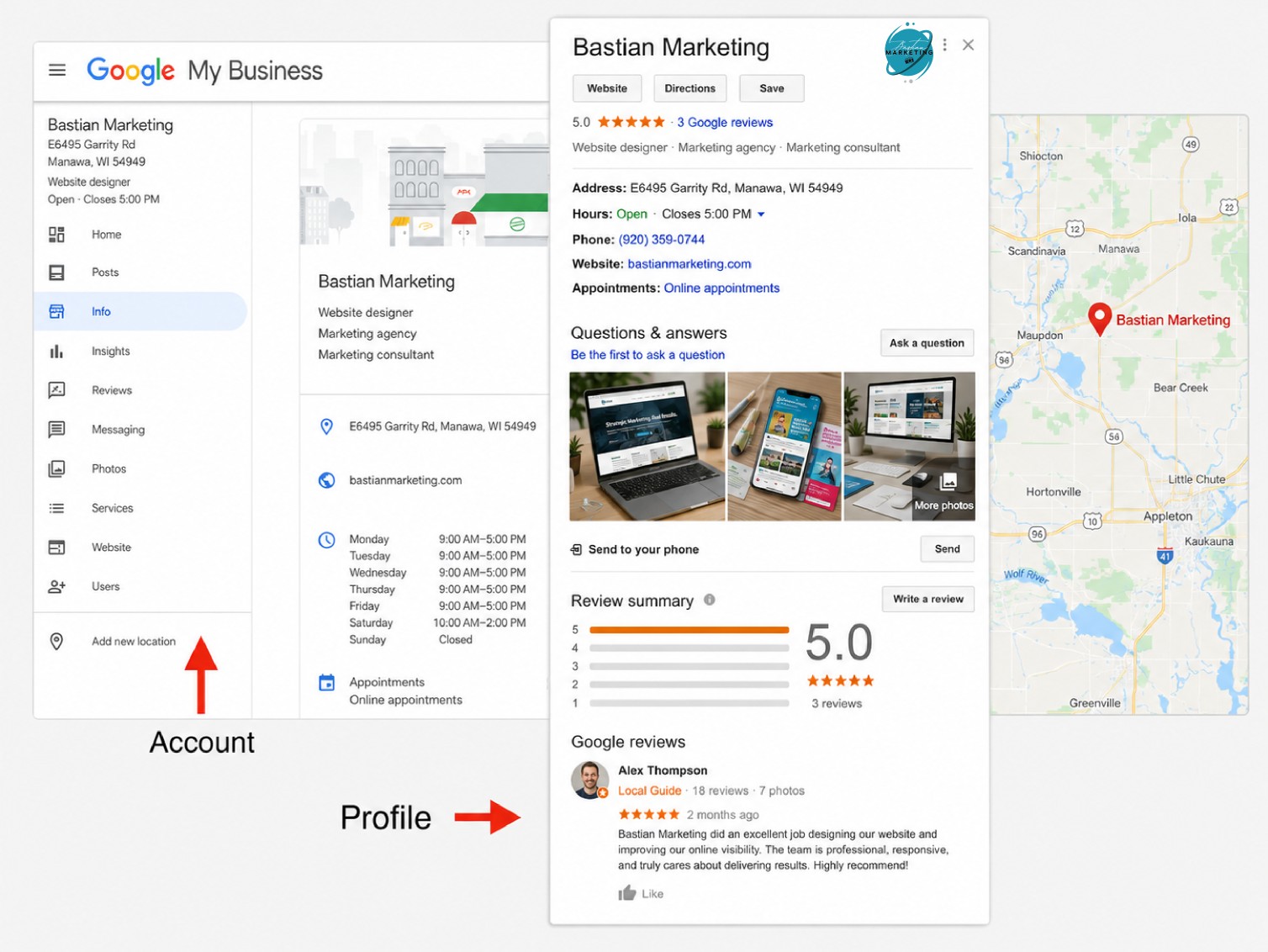
Task: Click the Bastian Marketing logo on profile
Action: 909,52
